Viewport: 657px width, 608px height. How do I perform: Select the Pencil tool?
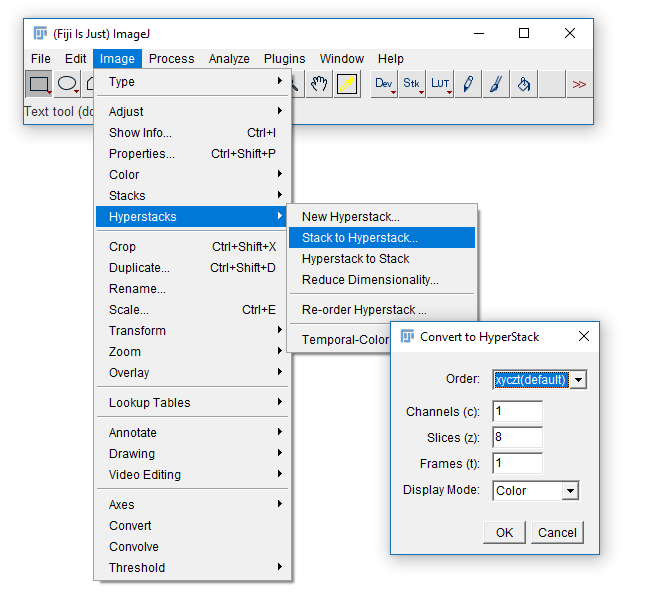point(468,84)
